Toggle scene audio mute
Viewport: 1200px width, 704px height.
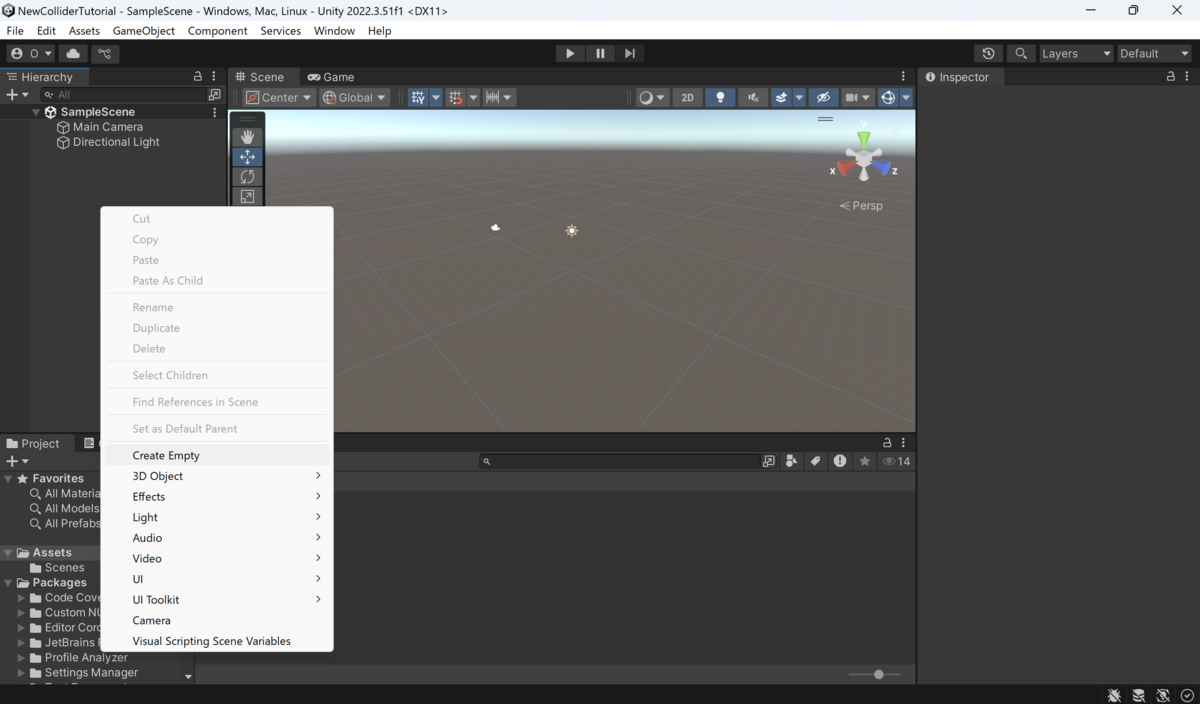point(753,97)
